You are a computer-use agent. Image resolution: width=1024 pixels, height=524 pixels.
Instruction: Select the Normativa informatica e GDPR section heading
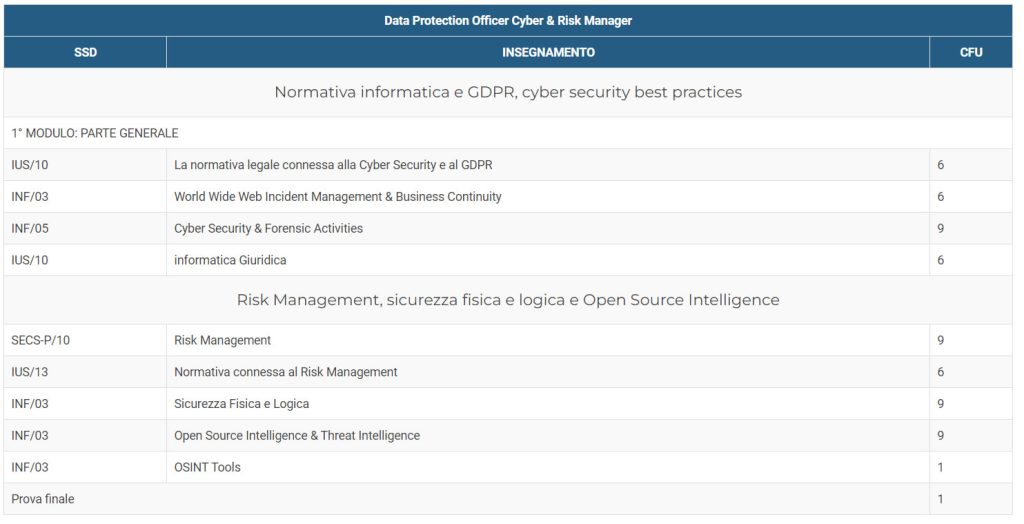508,92
